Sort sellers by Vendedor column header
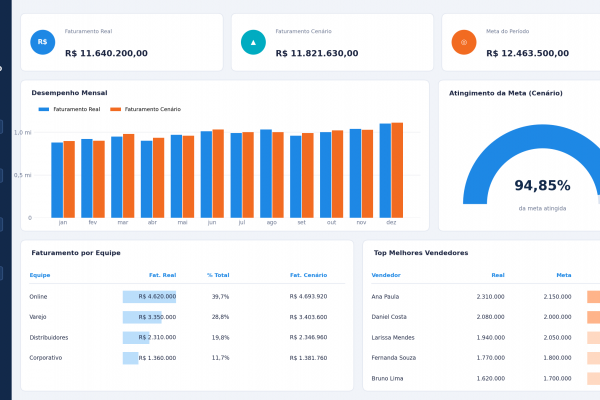The height and width of the screenshot is (400, 600). pos(386,275)
